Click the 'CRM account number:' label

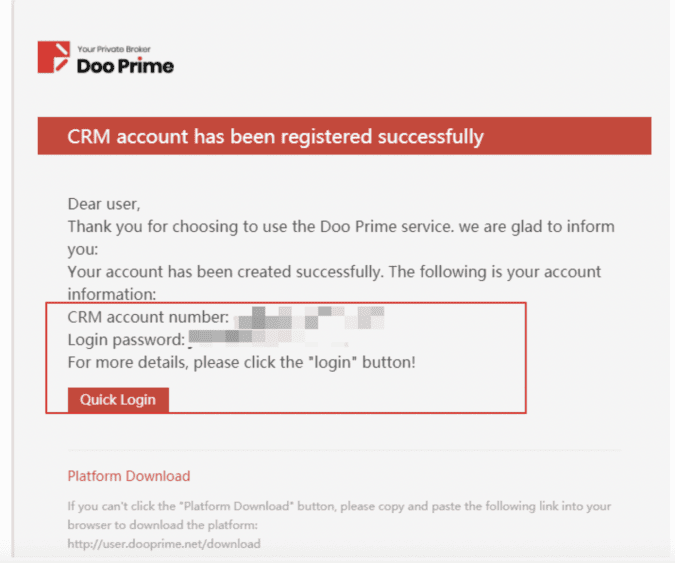click(148, 317)
